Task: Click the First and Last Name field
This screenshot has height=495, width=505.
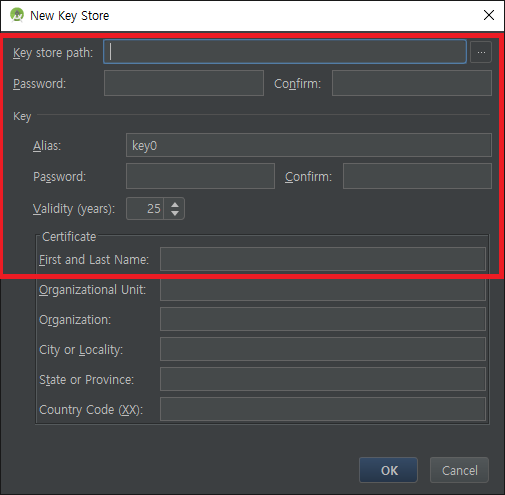Action: [x=323, y=259]
